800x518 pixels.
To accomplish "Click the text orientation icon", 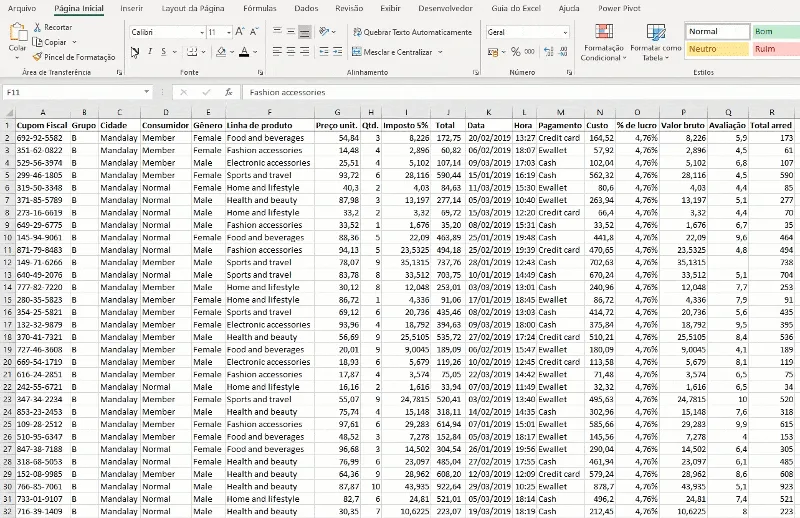I will [x=324, y=32].
